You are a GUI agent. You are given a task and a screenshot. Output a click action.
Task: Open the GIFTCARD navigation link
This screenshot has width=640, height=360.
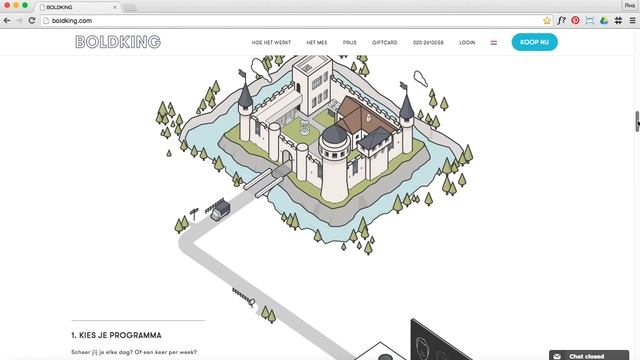coord(384,42)
